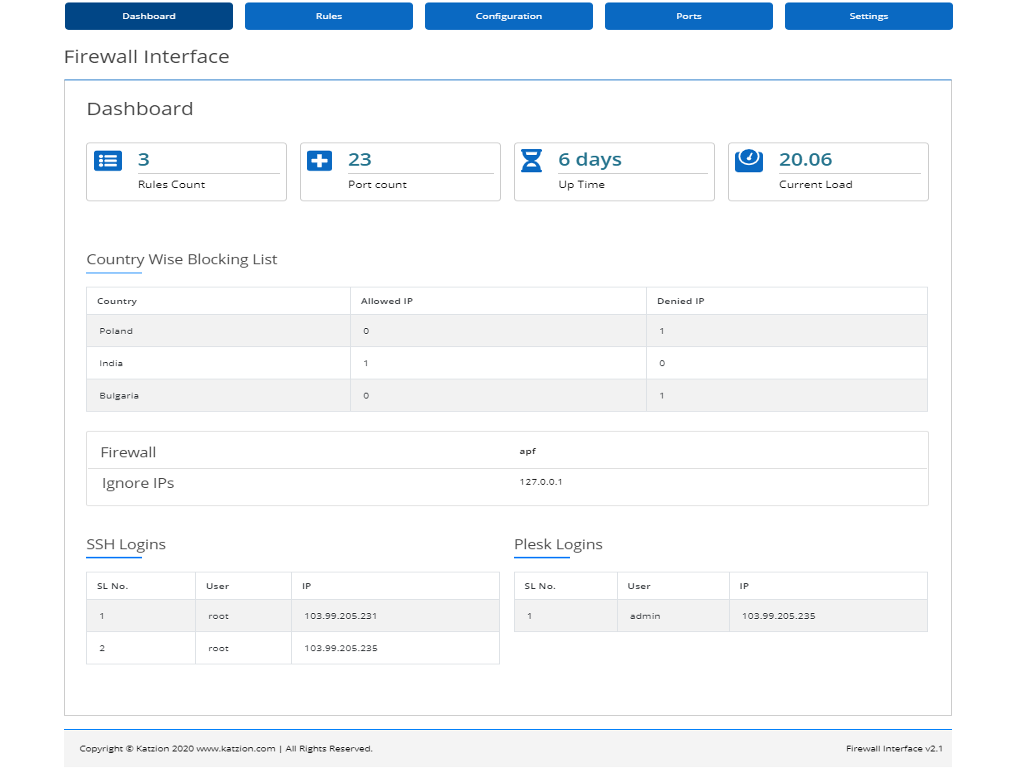Click the Firewall row label

(x=128, y=453)
